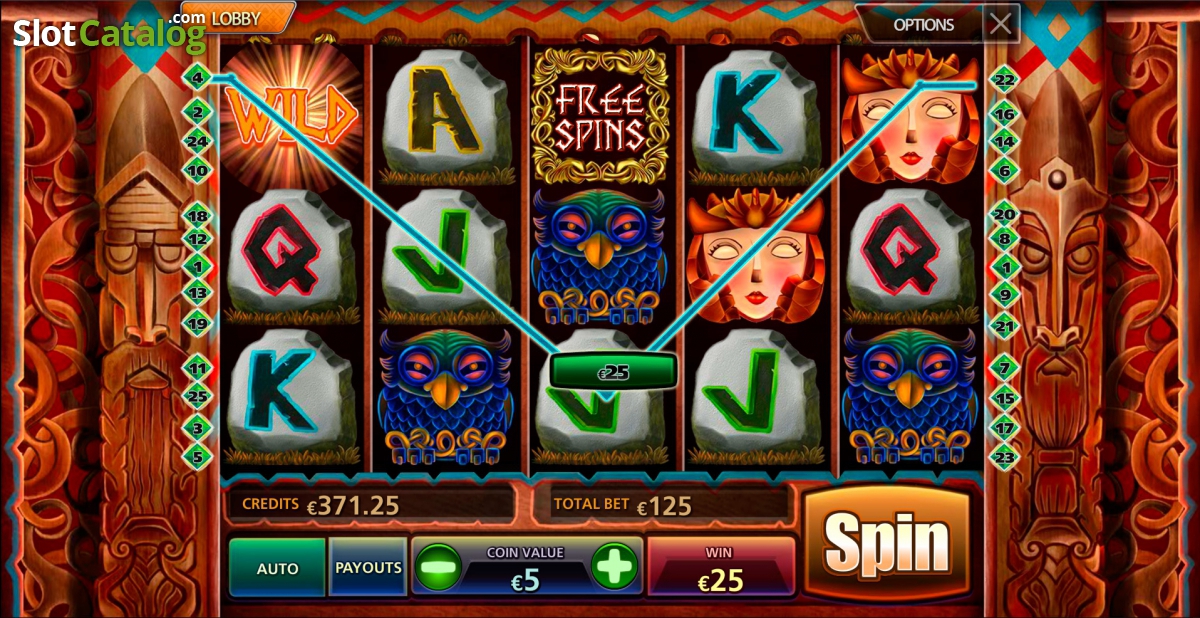The width and height of the screenshot is (1200, 618).
Task: Click the SlotCatalog logo link
Action: pyautogui.click(x=108, y=32)
